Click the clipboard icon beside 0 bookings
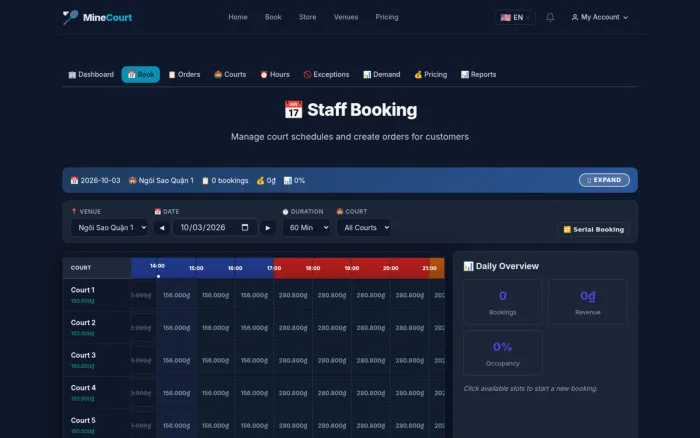The image size is (700, 438). coord(205,180)
